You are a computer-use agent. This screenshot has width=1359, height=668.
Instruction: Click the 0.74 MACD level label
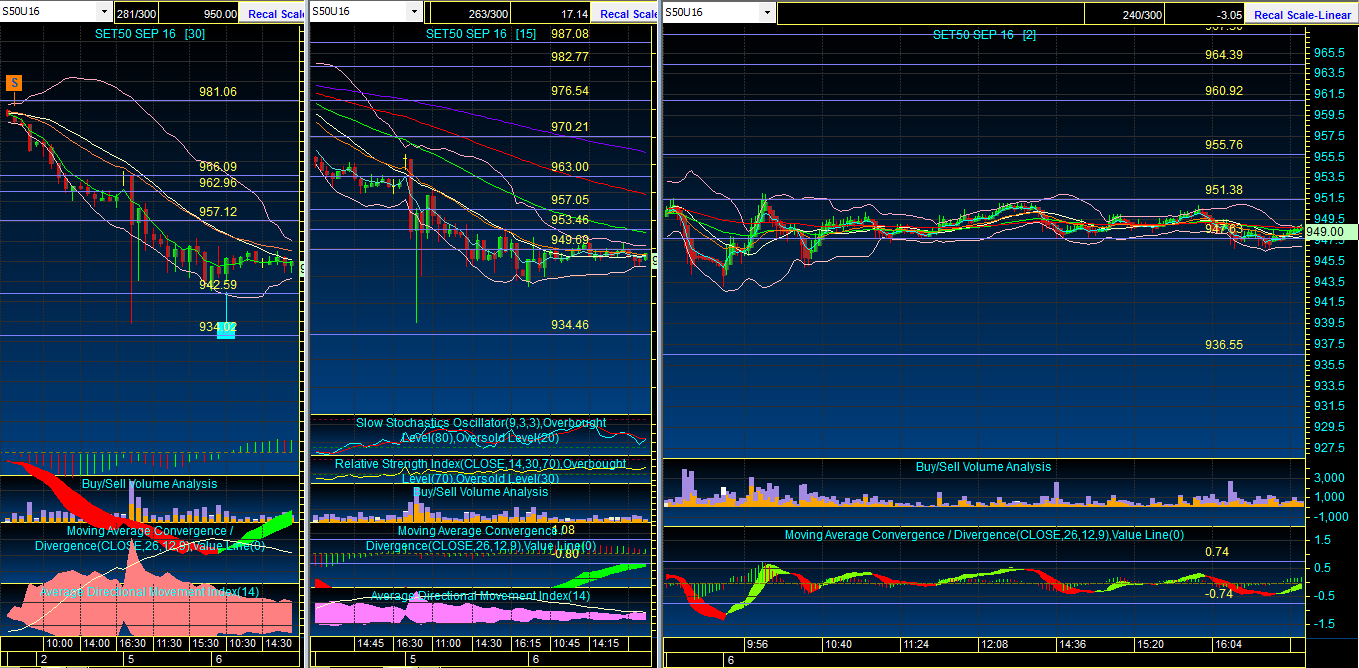click(x=1217, y=552)
